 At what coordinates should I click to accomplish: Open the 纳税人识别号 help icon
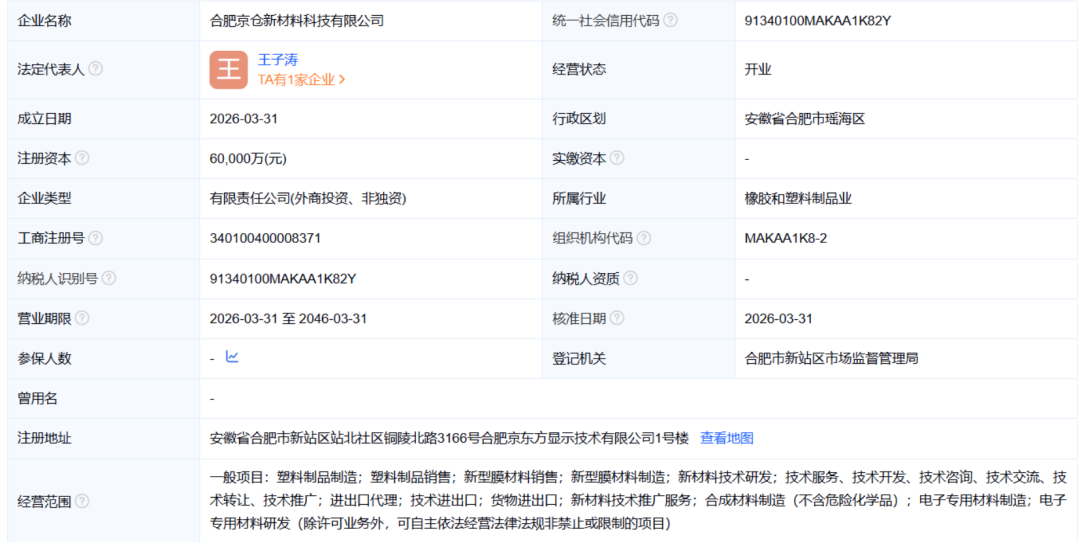109,278
